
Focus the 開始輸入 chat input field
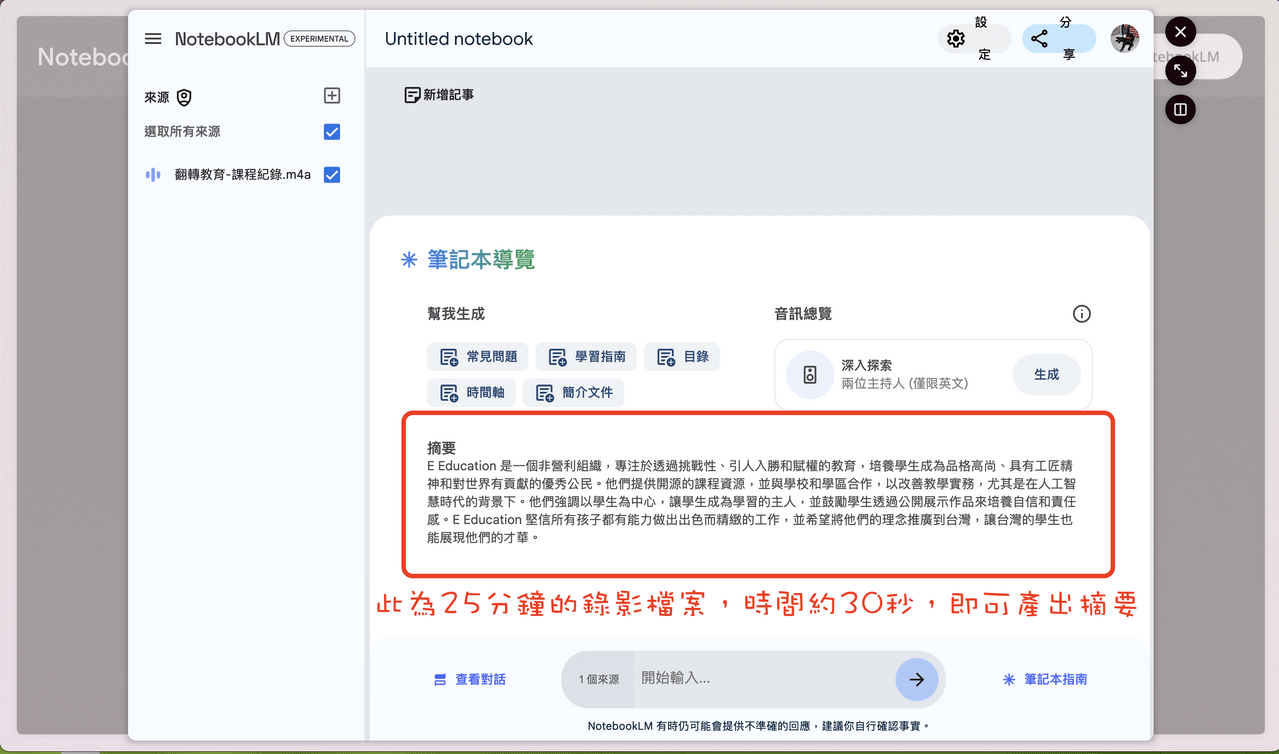coord(765,679)
